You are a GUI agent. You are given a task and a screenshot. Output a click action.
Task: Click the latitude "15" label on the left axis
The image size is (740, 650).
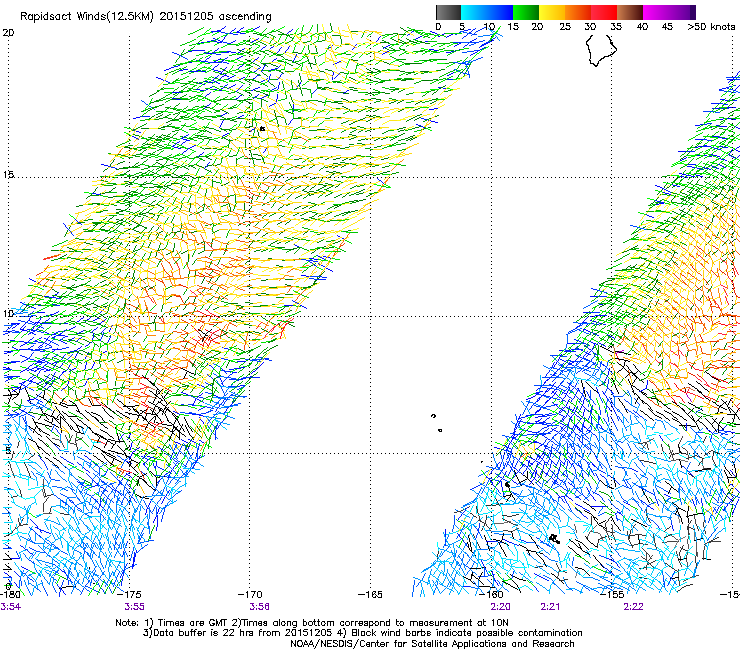(x=8, y=175)
